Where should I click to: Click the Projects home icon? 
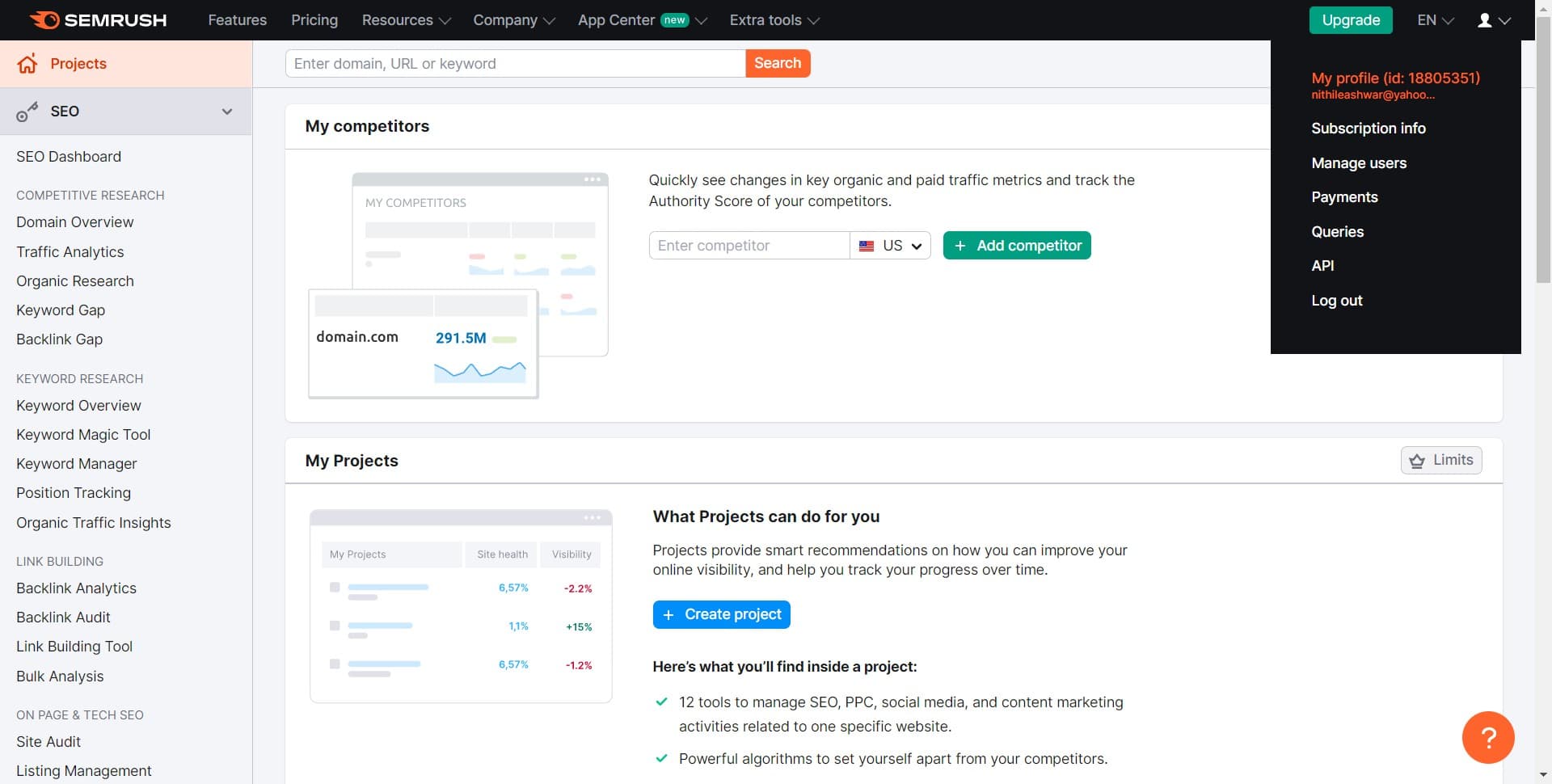click(27, 64)
